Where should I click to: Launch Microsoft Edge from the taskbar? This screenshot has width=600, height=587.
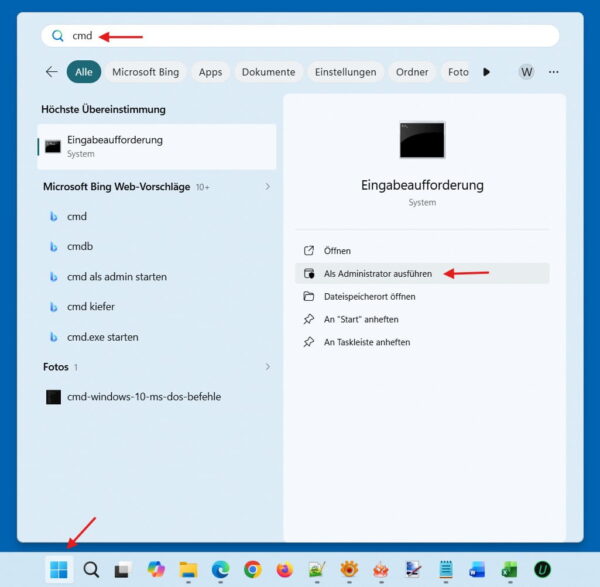click(x=220, y=569)
